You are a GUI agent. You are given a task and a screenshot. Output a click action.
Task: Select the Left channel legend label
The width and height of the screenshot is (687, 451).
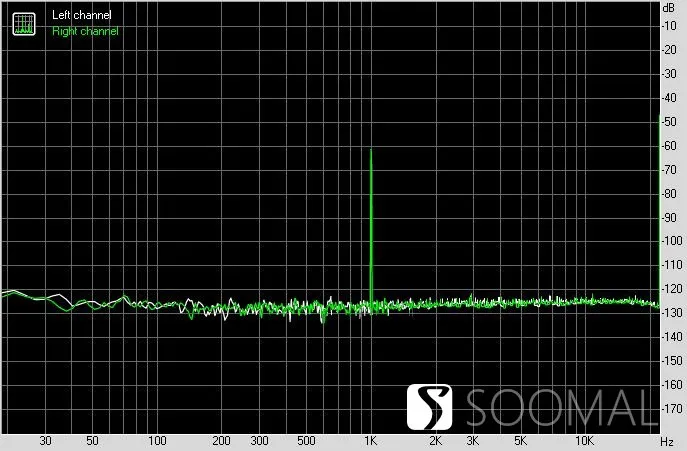pyautogui.click(x=82, y=15)
